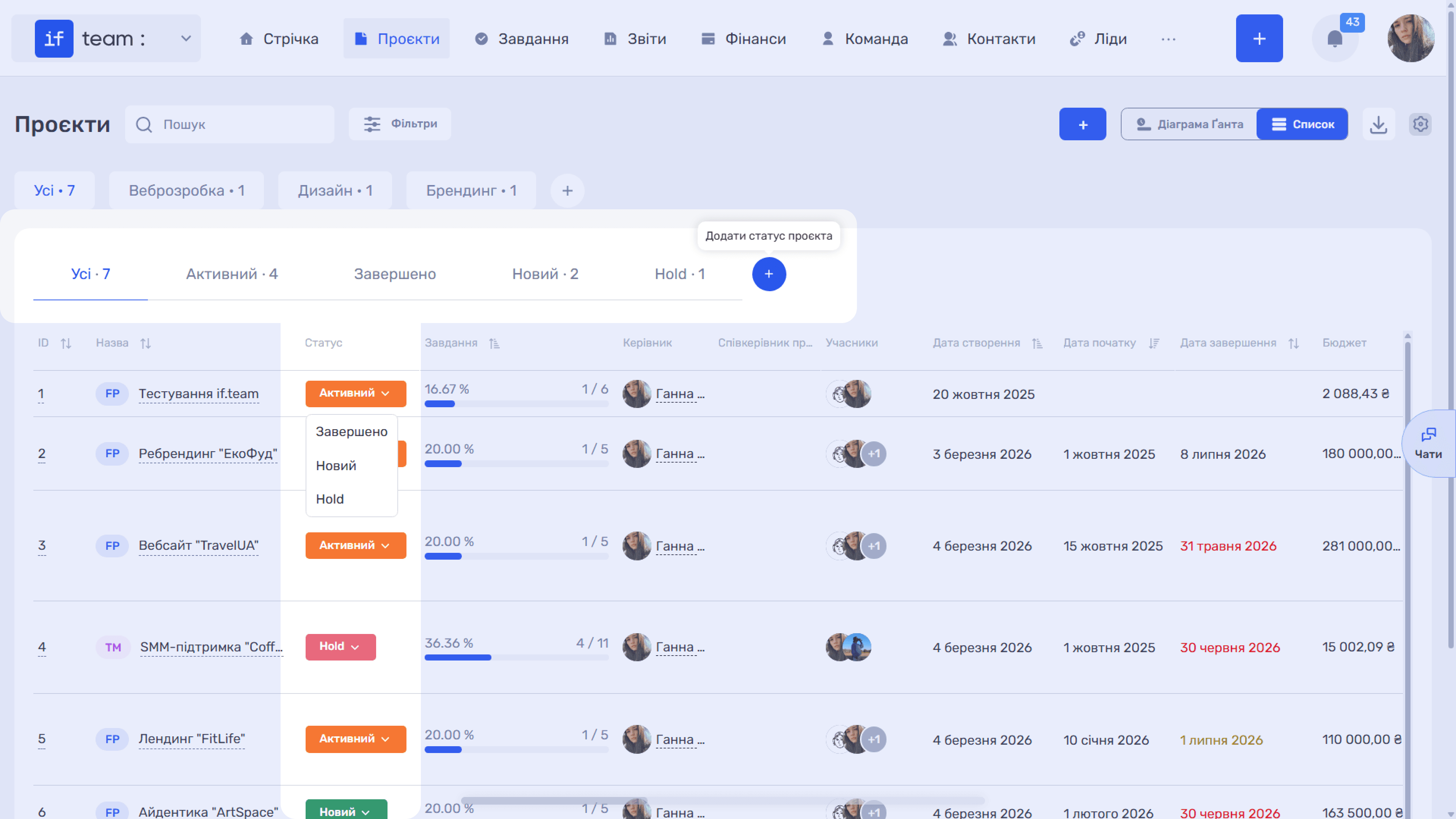
Task: Go to Стрічка feed
Action: pos(279,38)
